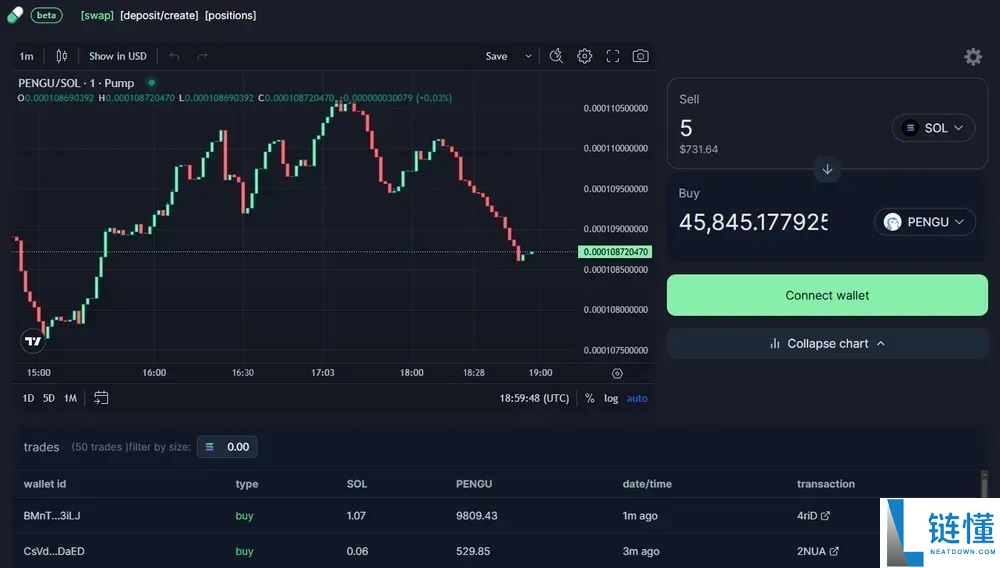
Task: Open the PENGU token selector
Action: point(924,222)
